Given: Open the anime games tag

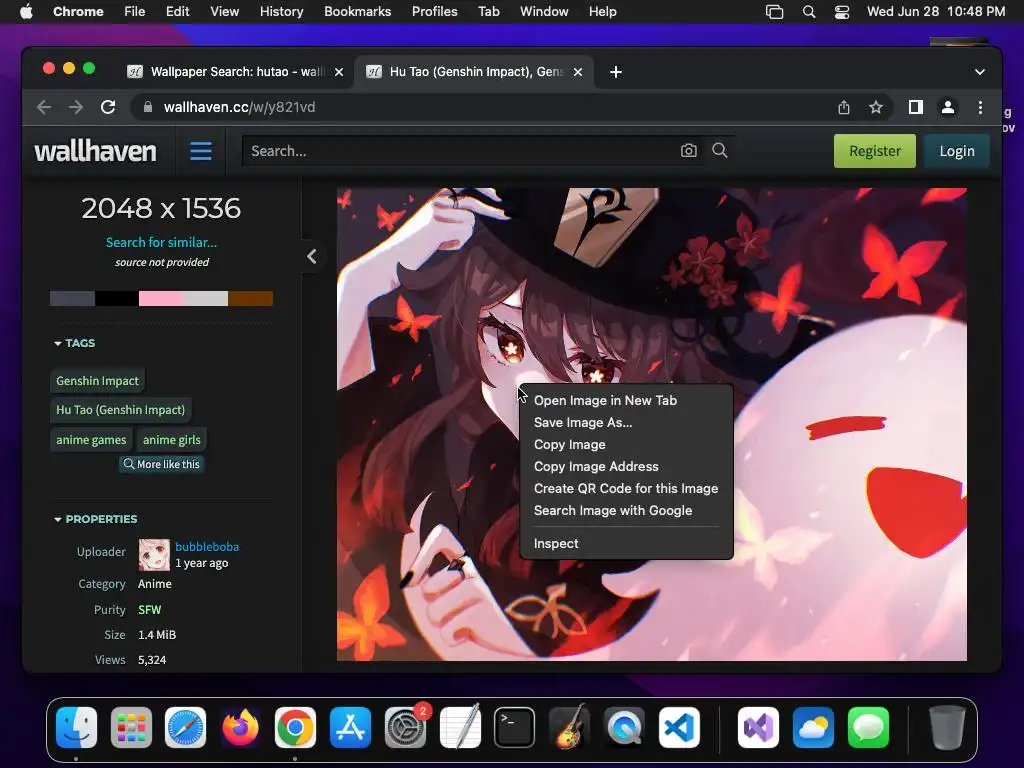Looking at the screenshot, I should point(91,440).
